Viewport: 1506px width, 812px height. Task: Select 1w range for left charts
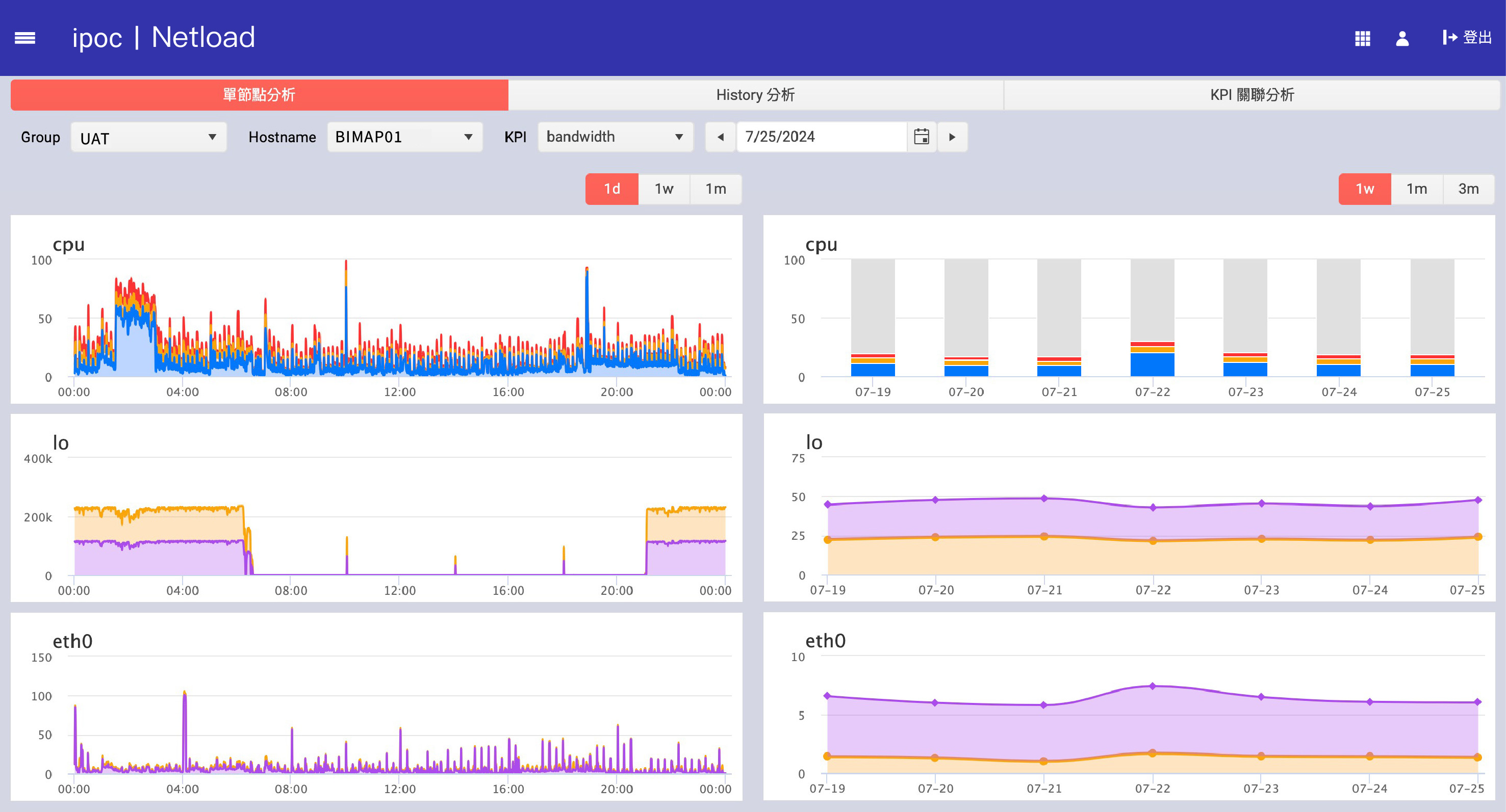[x=663, y=189]
